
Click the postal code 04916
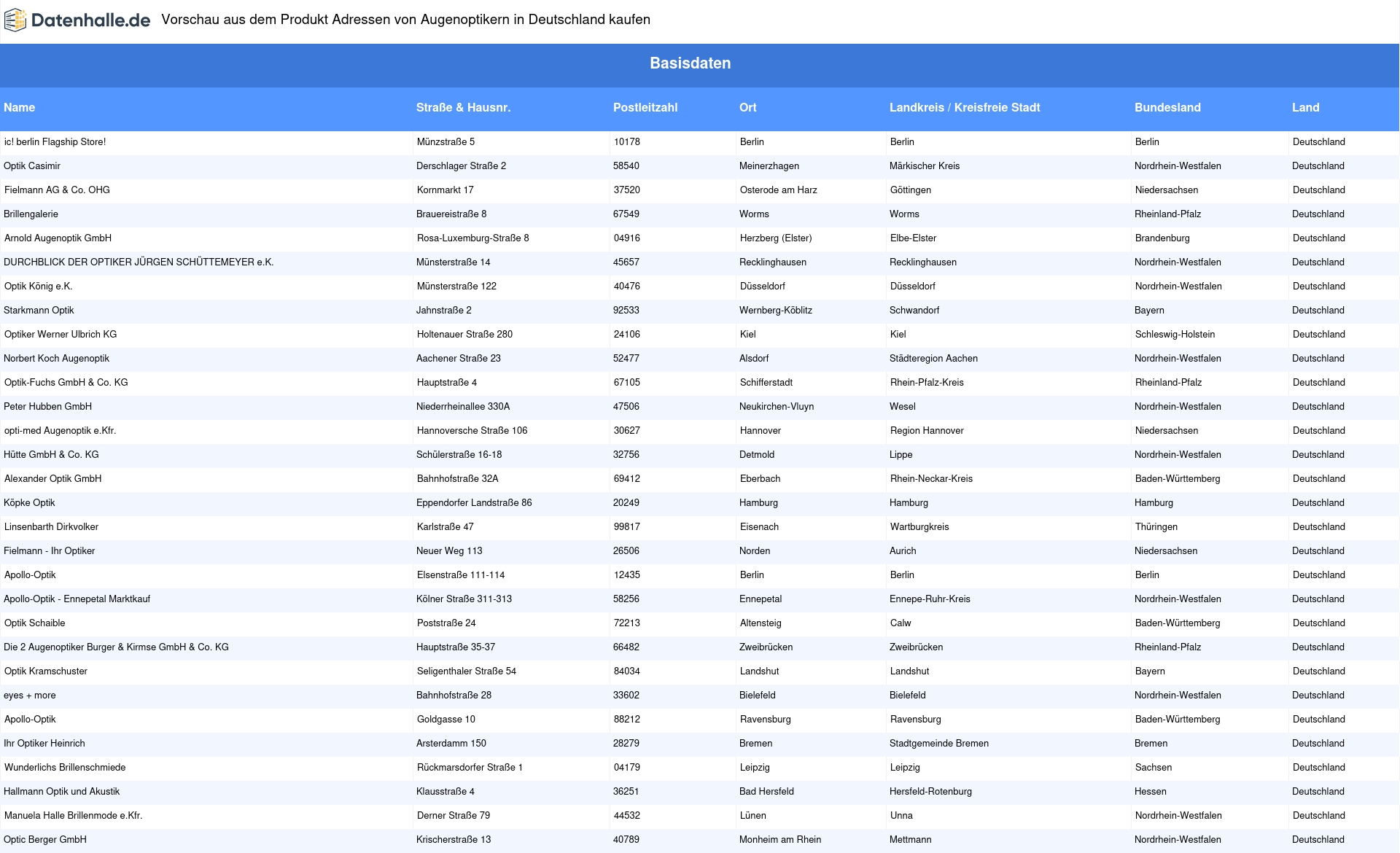pyautogui.click(x=627, y=238)
